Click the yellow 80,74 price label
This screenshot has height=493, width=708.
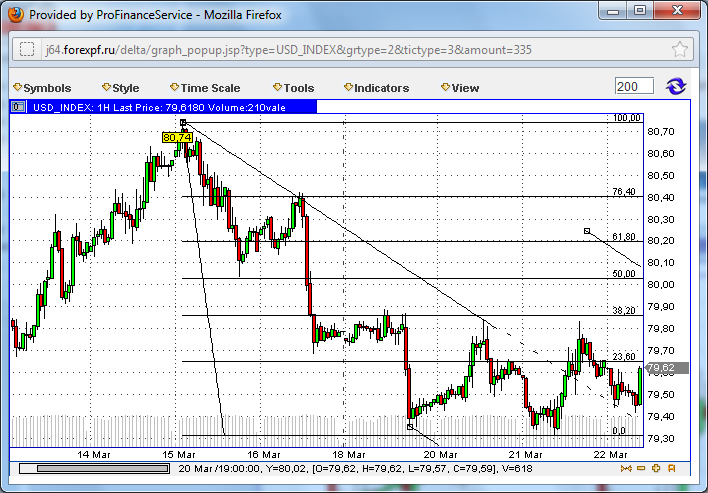tap(177, 137)
